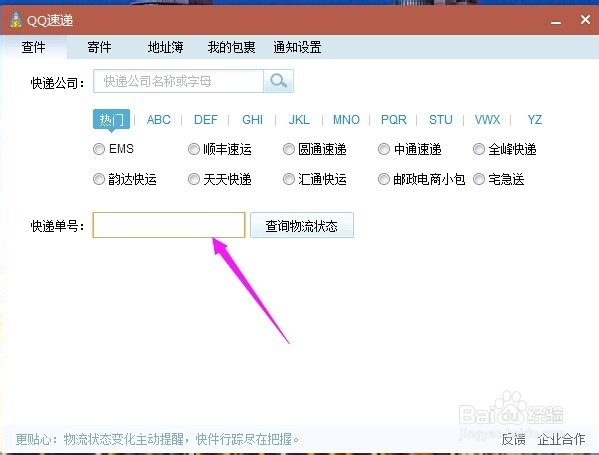Viewport: 599px width, 455px height.
Task: Click the 查询物流状态 button
Action: click(x=302, y=225)
